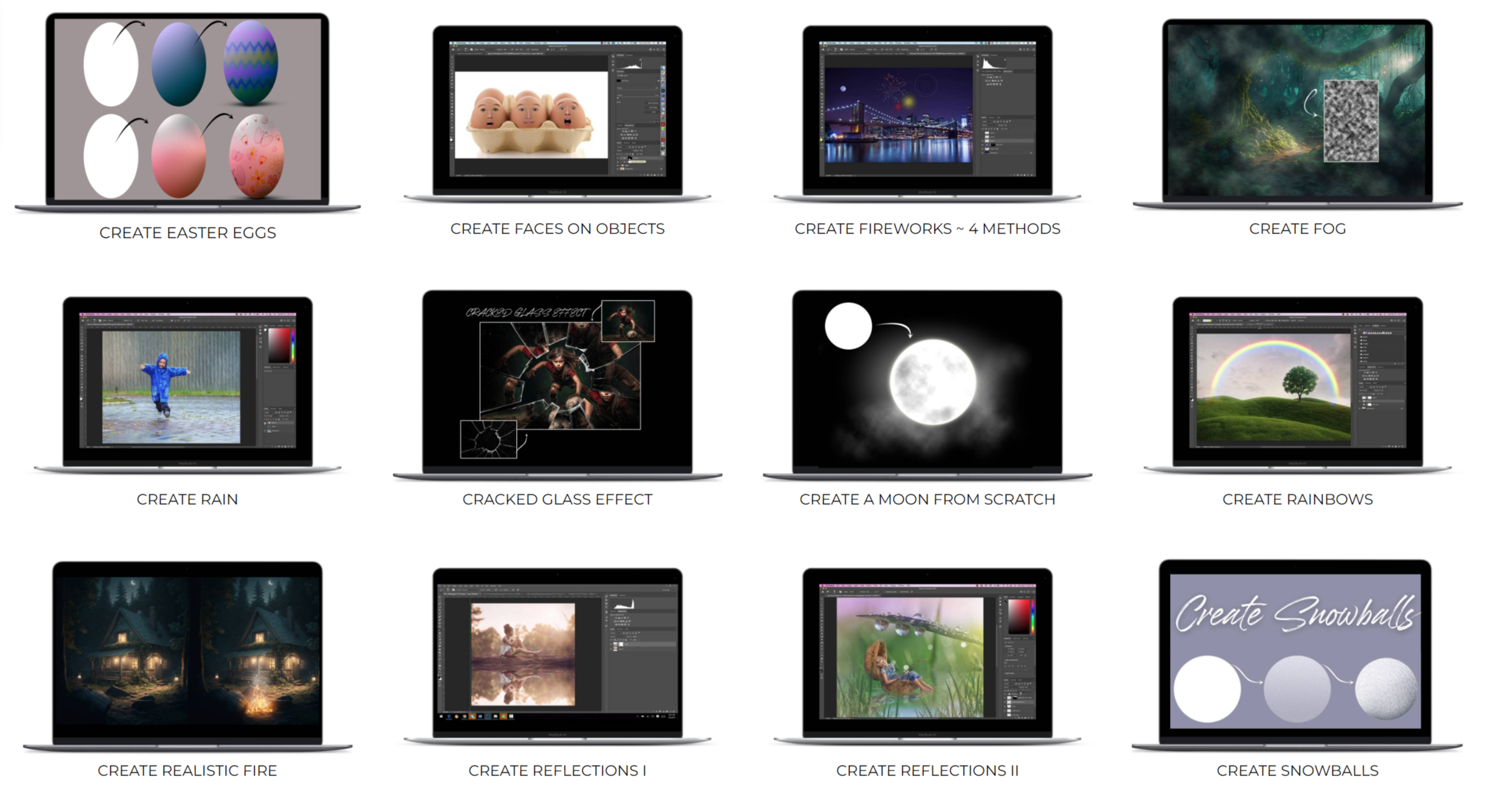
Task: Open the rainbow over tree thumbnail
Action: click(1297, 383)
